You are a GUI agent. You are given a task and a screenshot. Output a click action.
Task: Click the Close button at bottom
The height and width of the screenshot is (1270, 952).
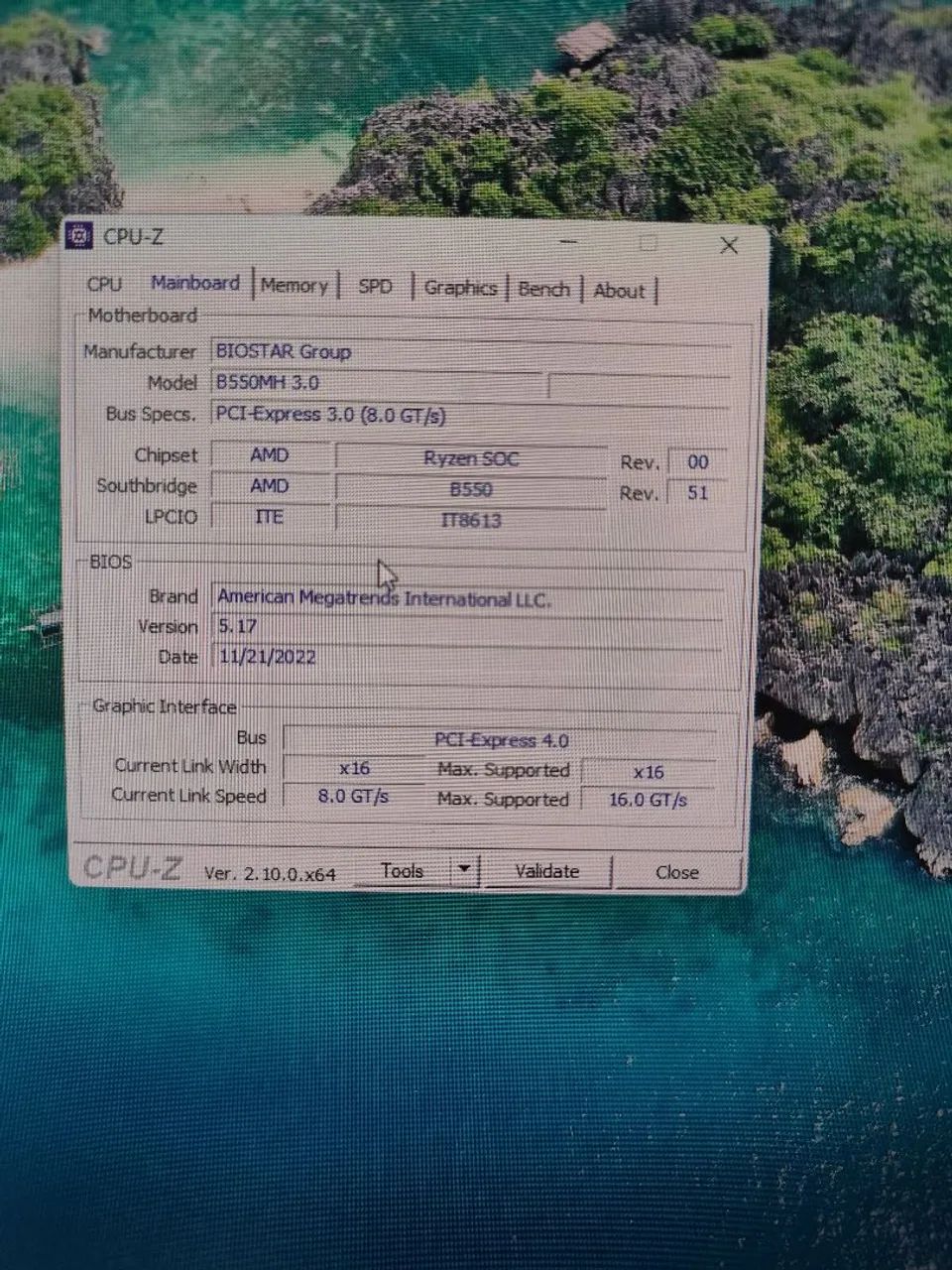tap(677, 872)
